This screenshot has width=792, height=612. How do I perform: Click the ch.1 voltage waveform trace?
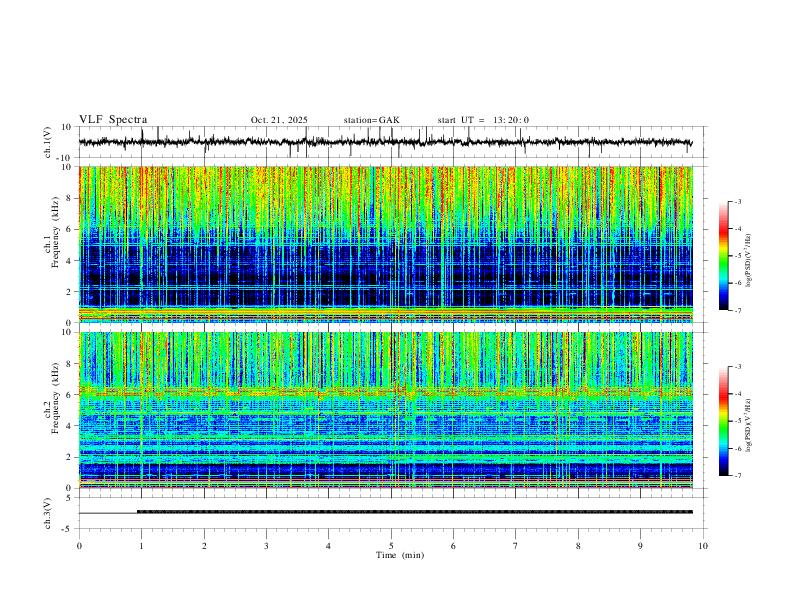(385, 142)
